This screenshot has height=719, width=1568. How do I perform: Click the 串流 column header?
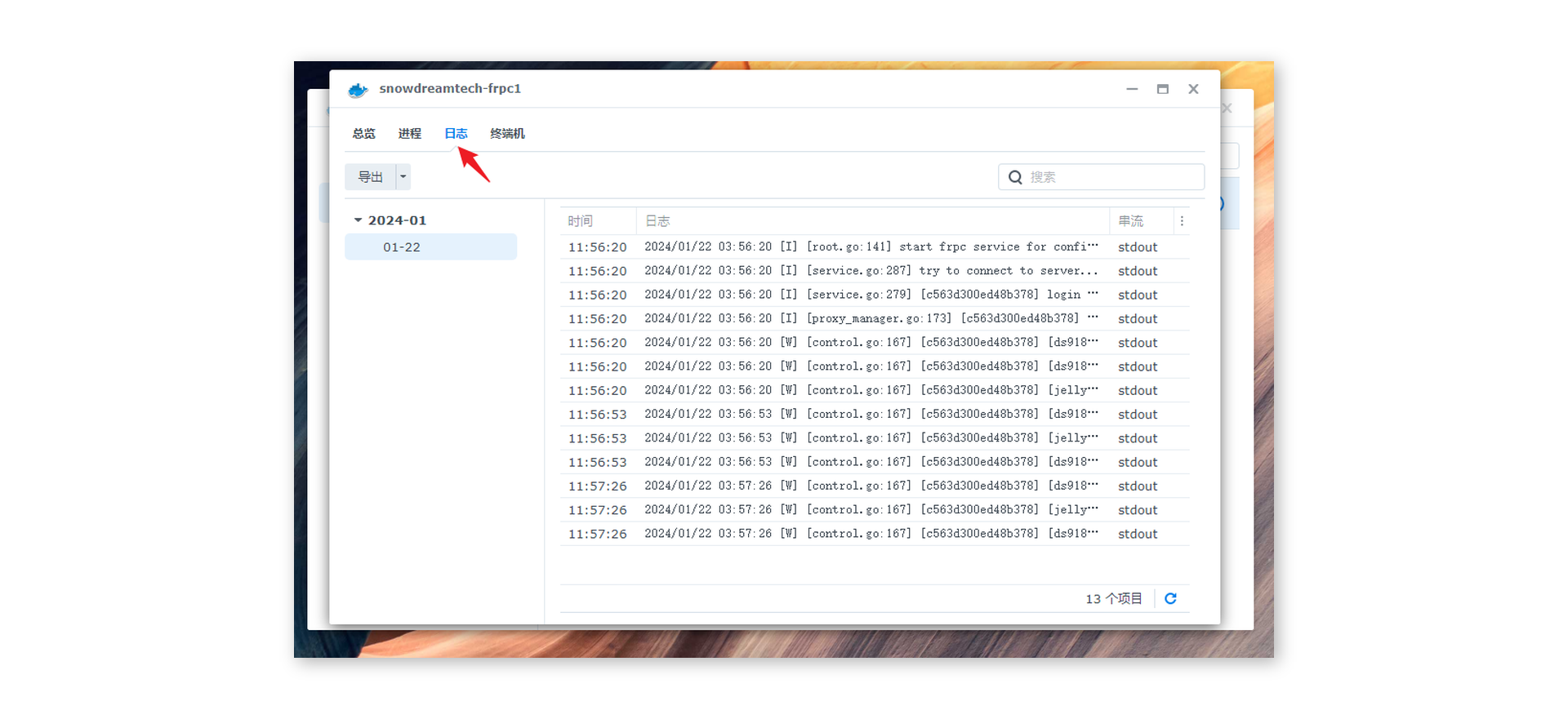point(1141,221)
